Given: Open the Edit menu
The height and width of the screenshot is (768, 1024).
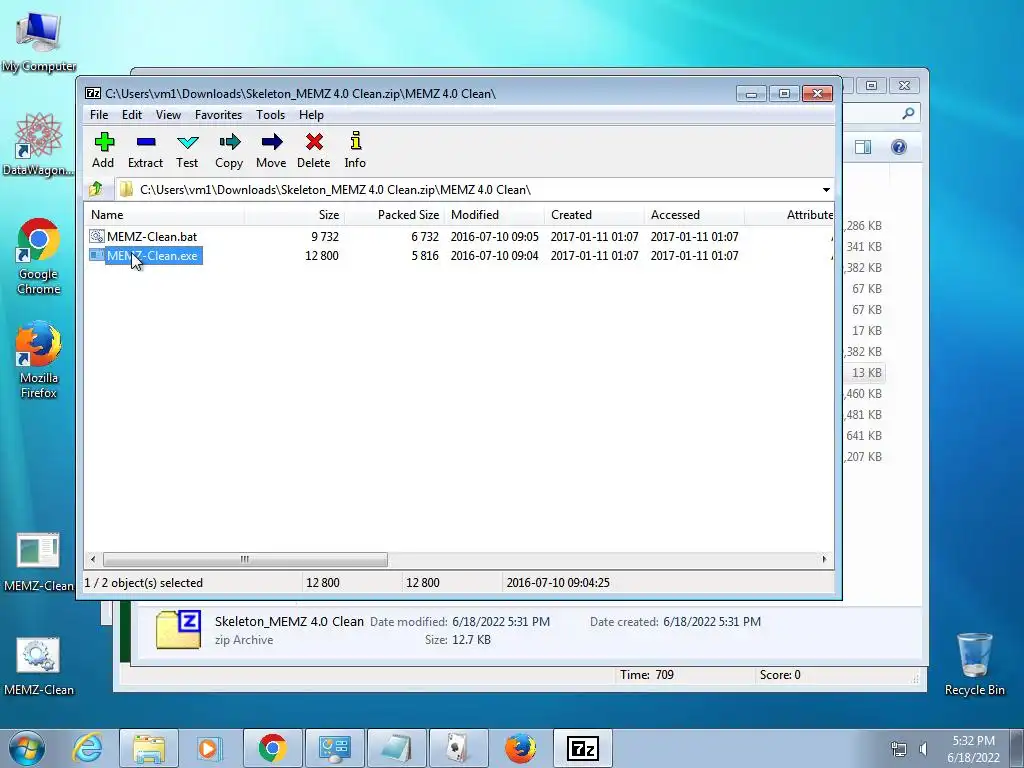Looking at the screenshot, I should 132,115.
